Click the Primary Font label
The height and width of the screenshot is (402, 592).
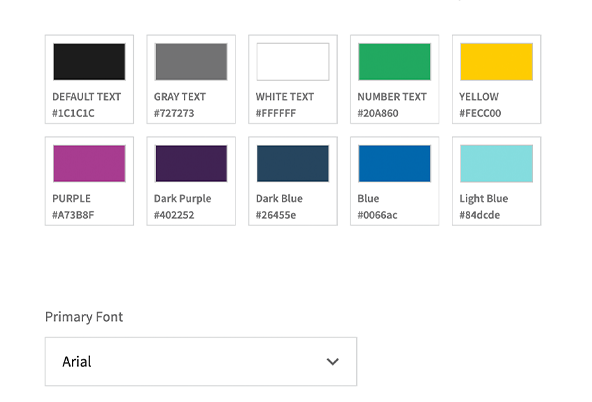pyautogui.click(x=84, y=317)
